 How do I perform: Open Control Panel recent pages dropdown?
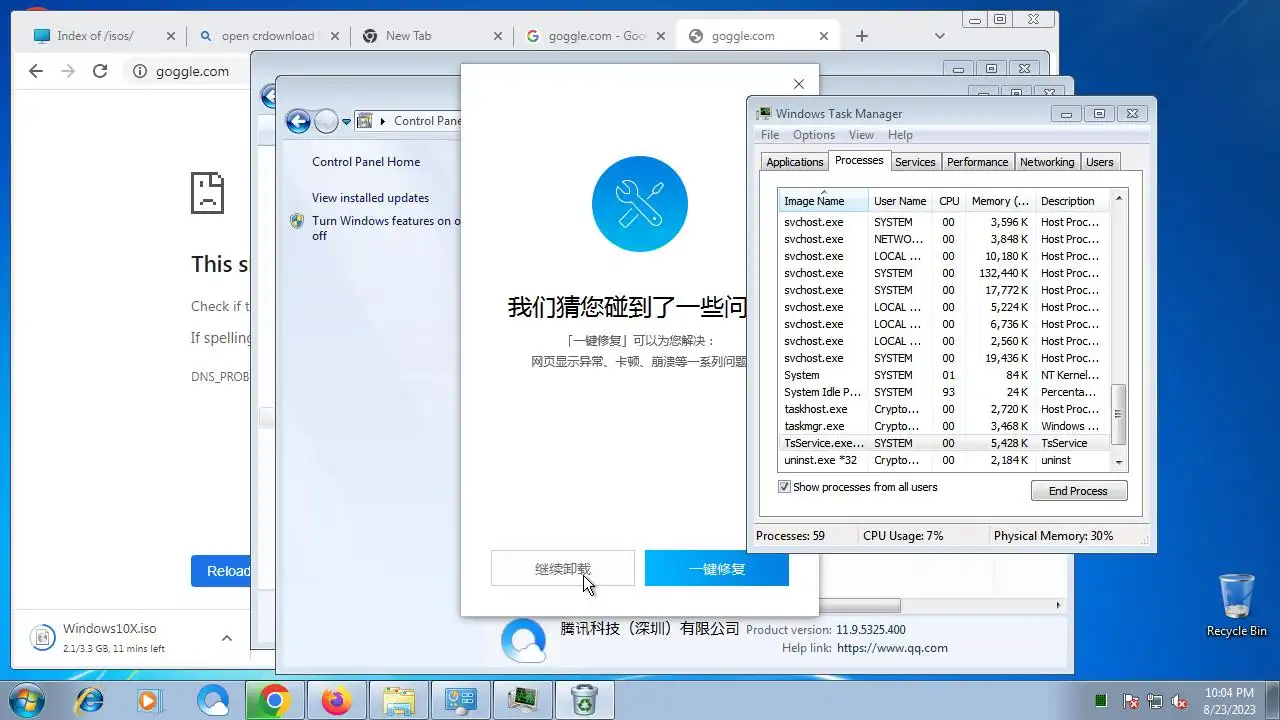click(347, 122)
